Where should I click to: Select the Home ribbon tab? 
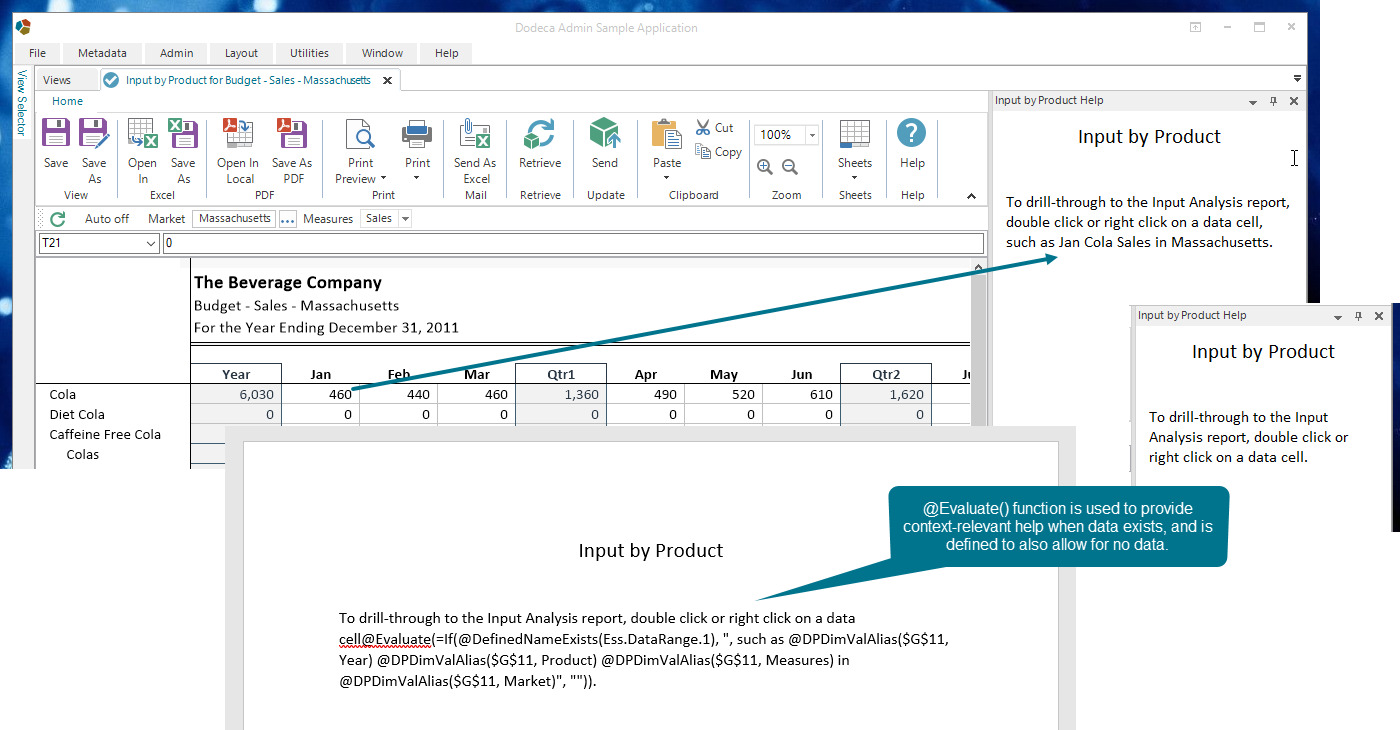[68, 101]
